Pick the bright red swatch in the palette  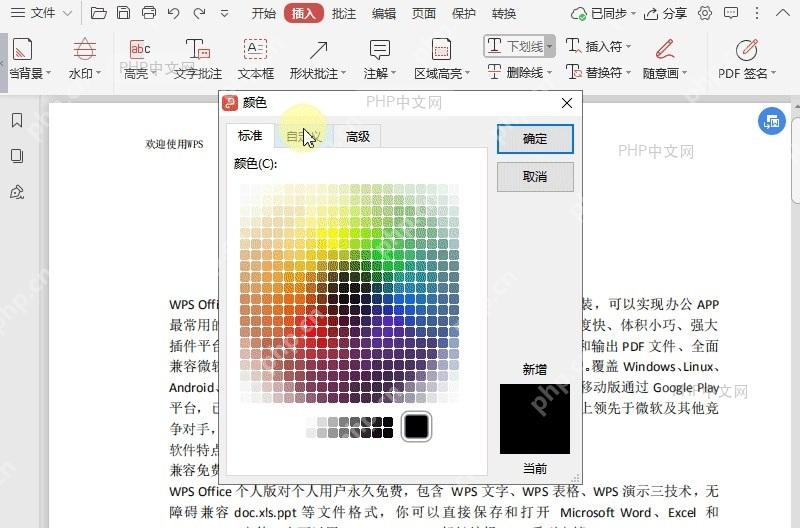coord(322,331)
